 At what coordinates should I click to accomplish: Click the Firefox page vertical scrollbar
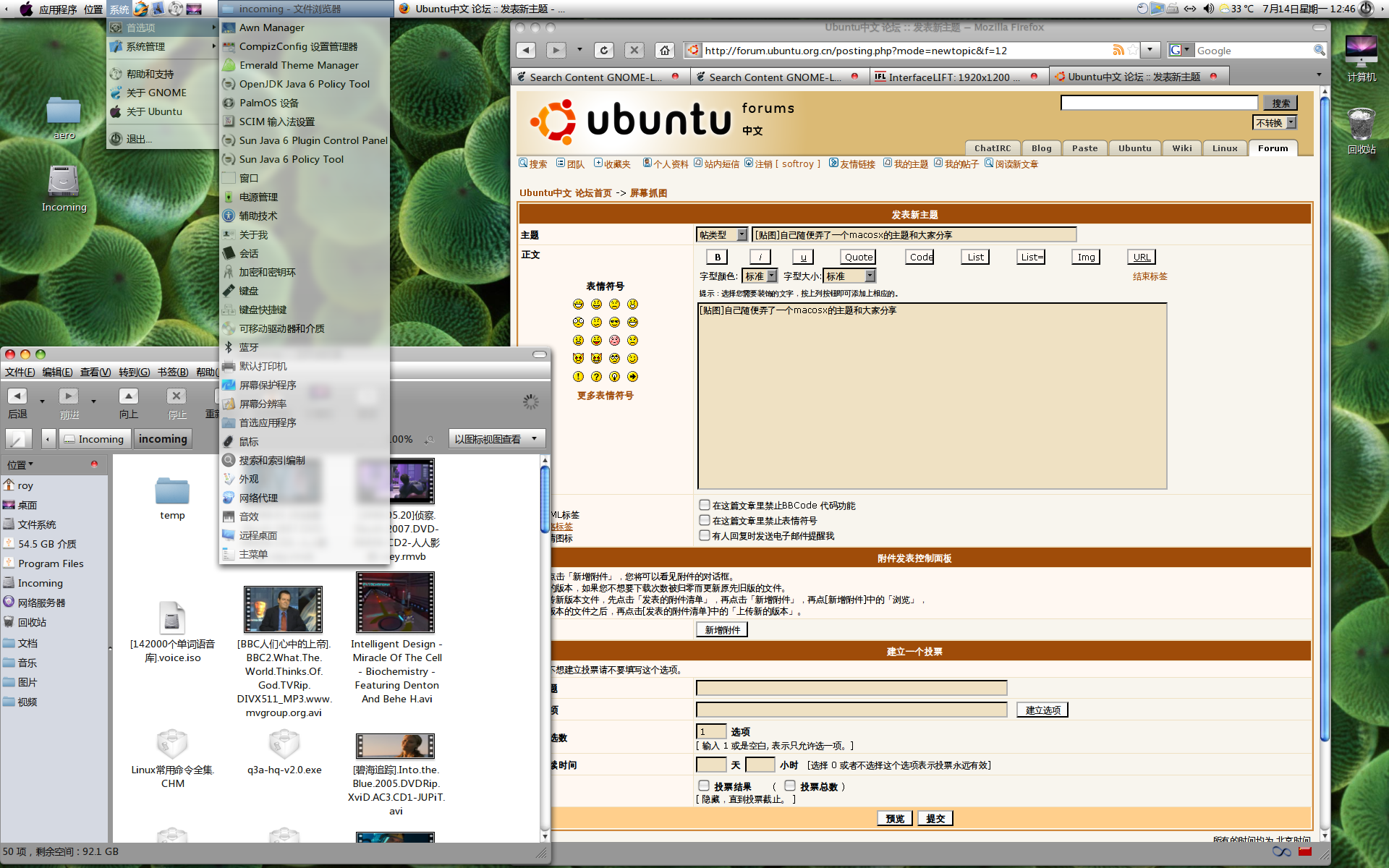(1325, 420)
